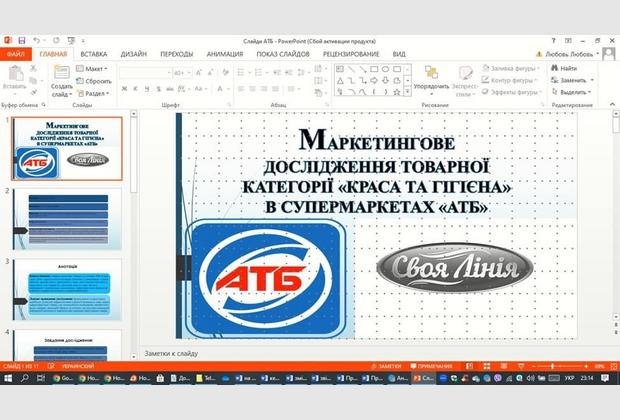
Task: Toggle the Notes (Заметки) pane in status bar
Action: click(x=385, y=366)
